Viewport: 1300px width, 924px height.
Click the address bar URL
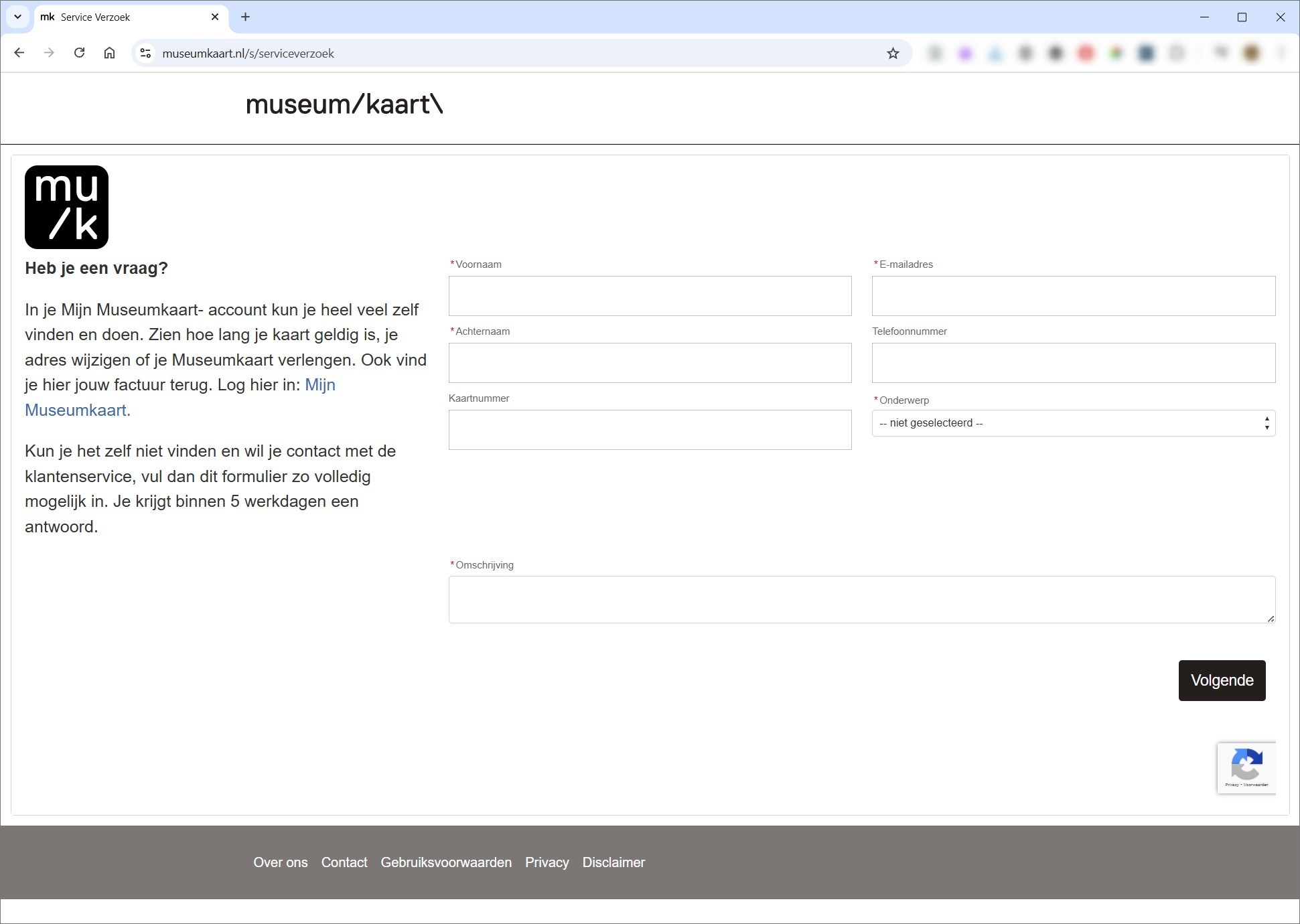pyautogui.click(x=248, y=54)
